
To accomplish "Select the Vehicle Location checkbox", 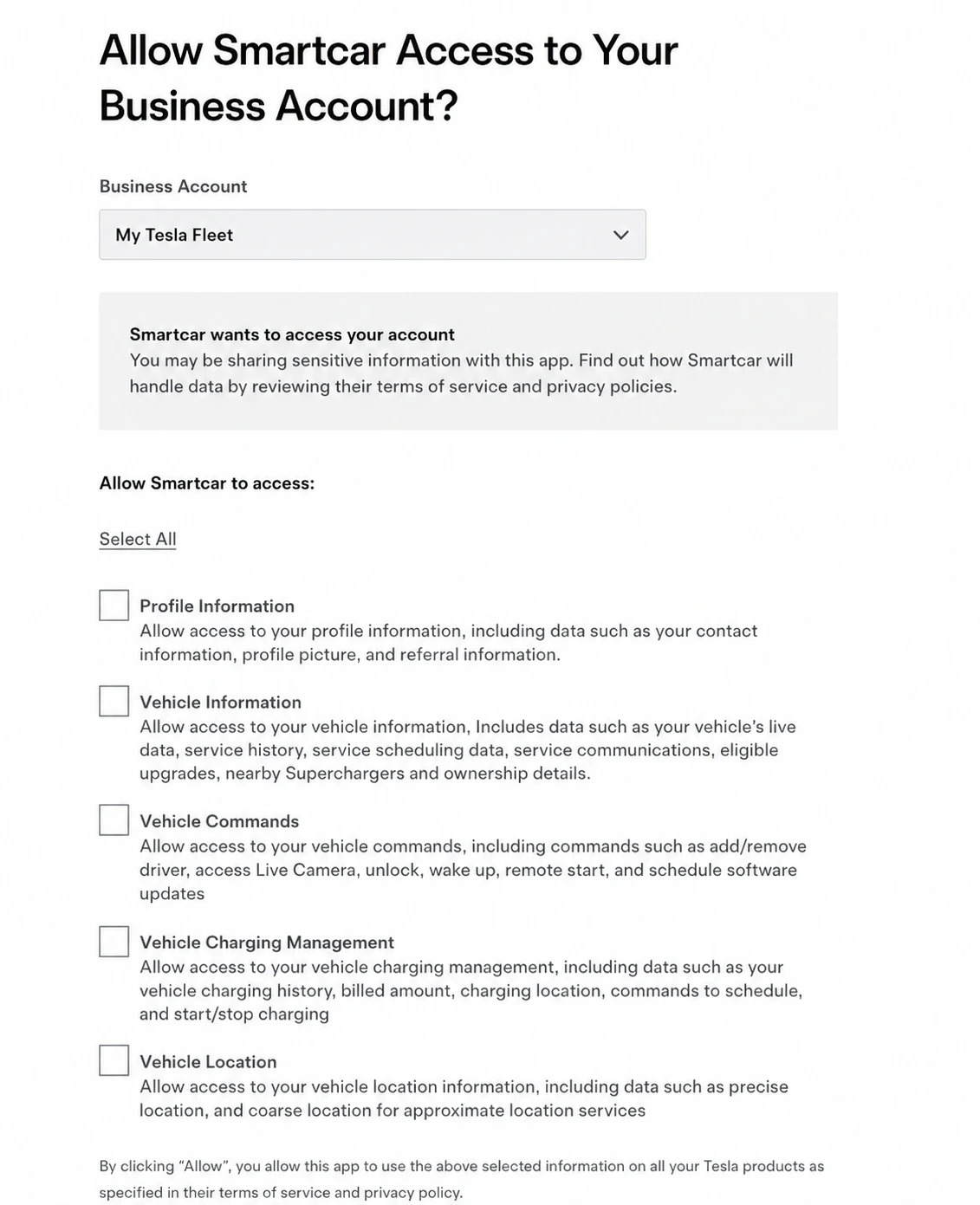I will coord(114,1060).
